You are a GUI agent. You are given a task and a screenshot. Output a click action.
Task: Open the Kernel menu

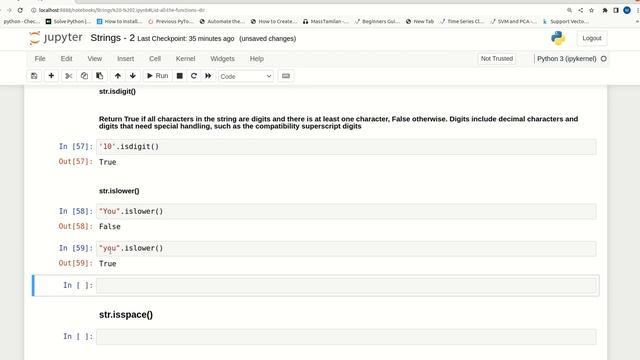coord(185,59)
